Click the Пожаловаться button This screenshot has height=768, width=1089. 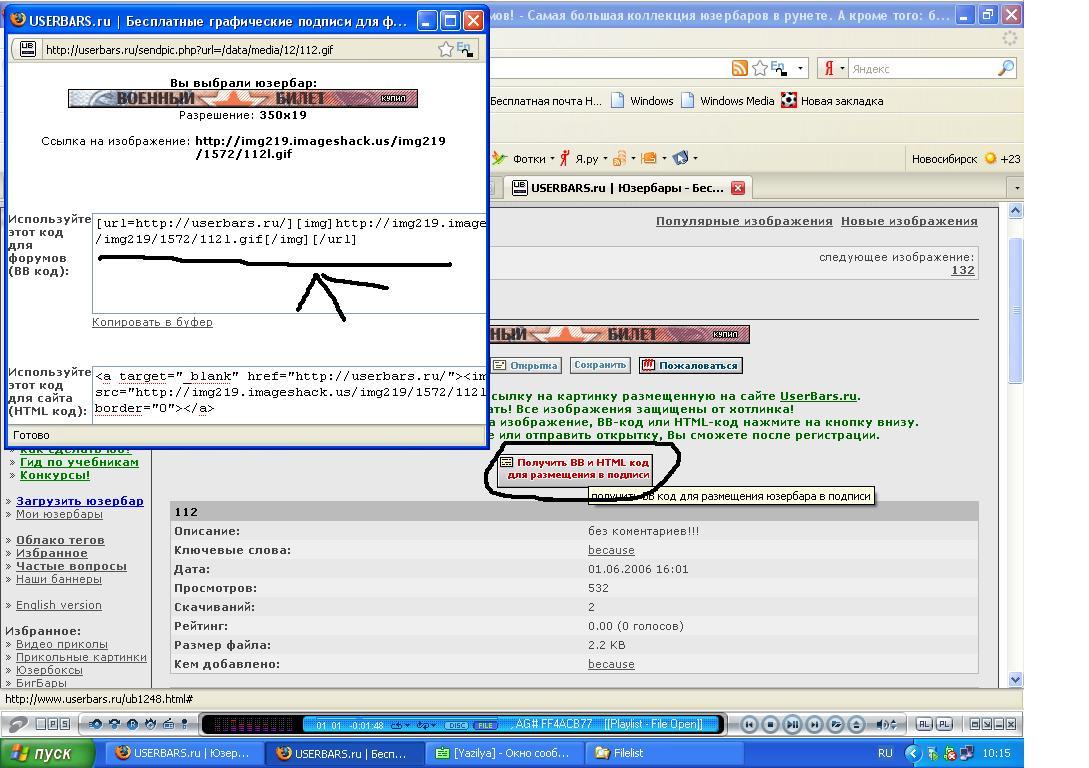pos(690,365)
